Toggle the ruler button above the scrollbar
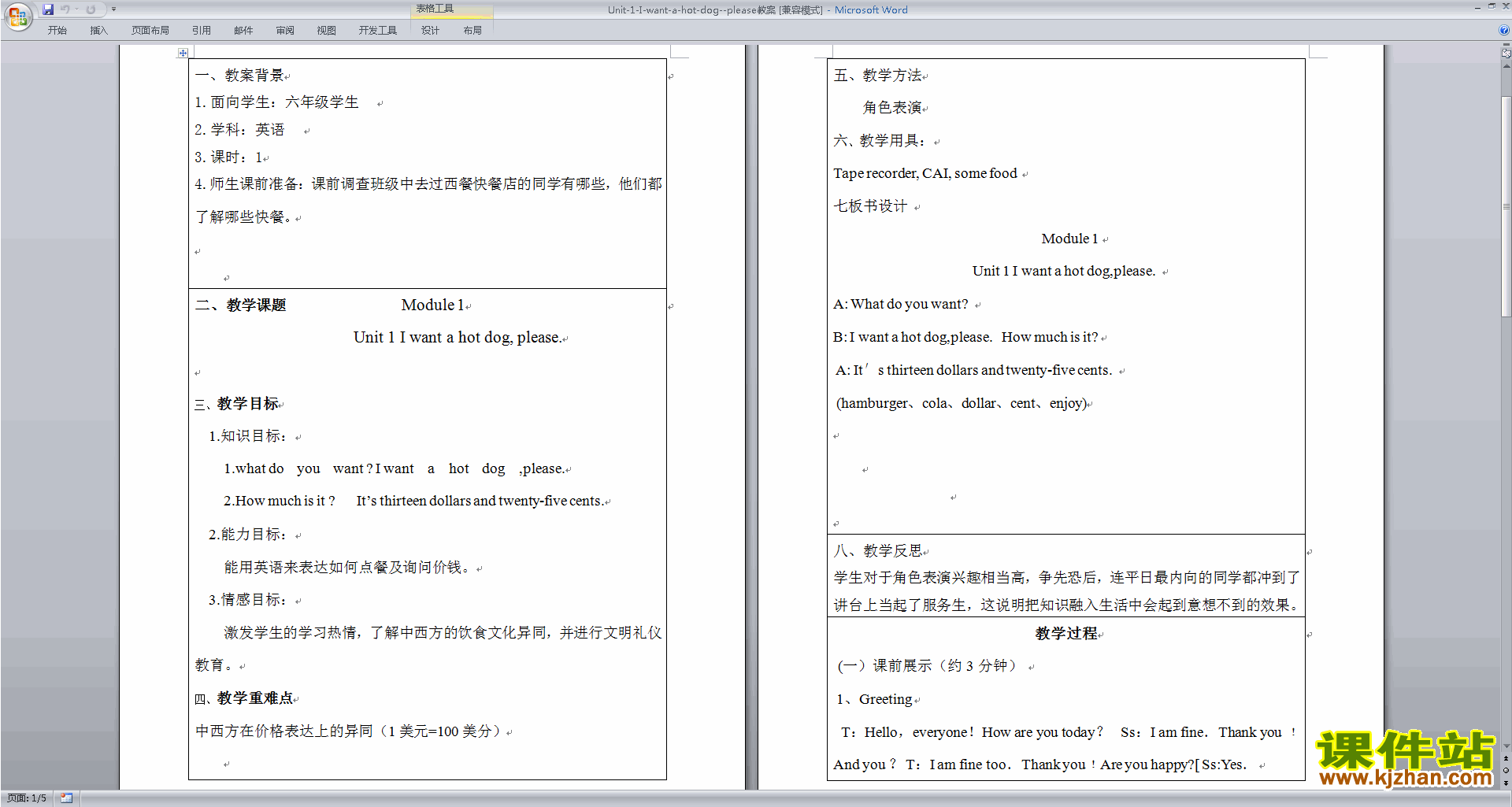 click(1506, 54)
